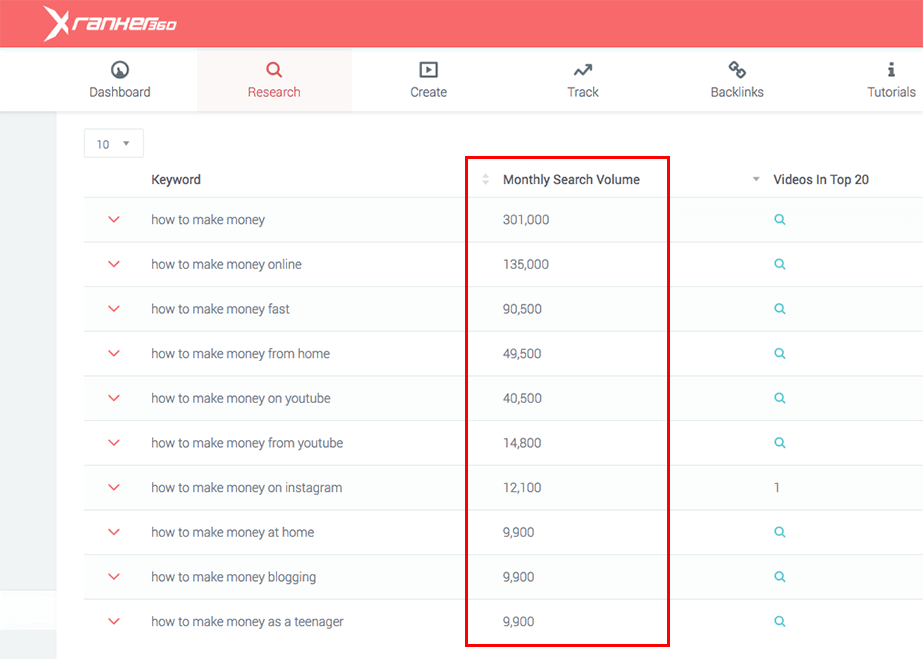Click the Tutorials info icon
Viewport: 923px width, 659px height.
pos(891,70)
